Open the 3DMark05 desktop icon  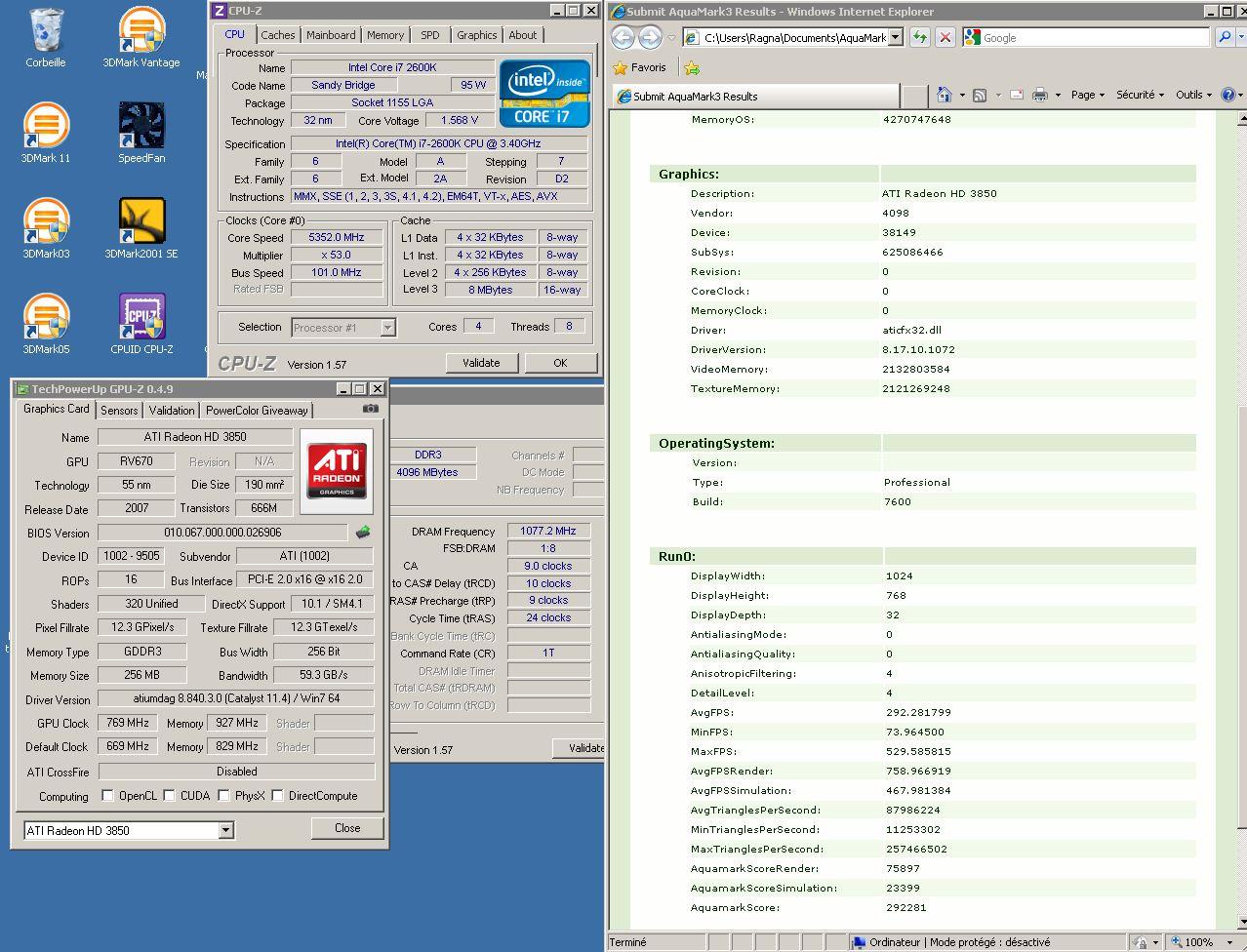coord(46,324)
